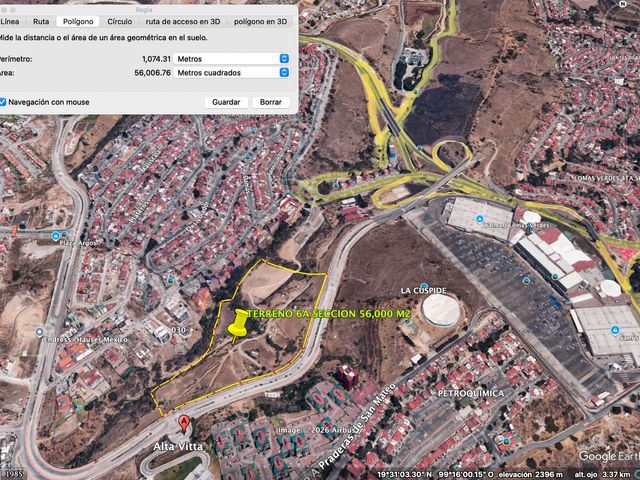640x480 pixels.
Task: Click the yellow pushpin placemark on the terreno
Action: click(x=238, y=327)
